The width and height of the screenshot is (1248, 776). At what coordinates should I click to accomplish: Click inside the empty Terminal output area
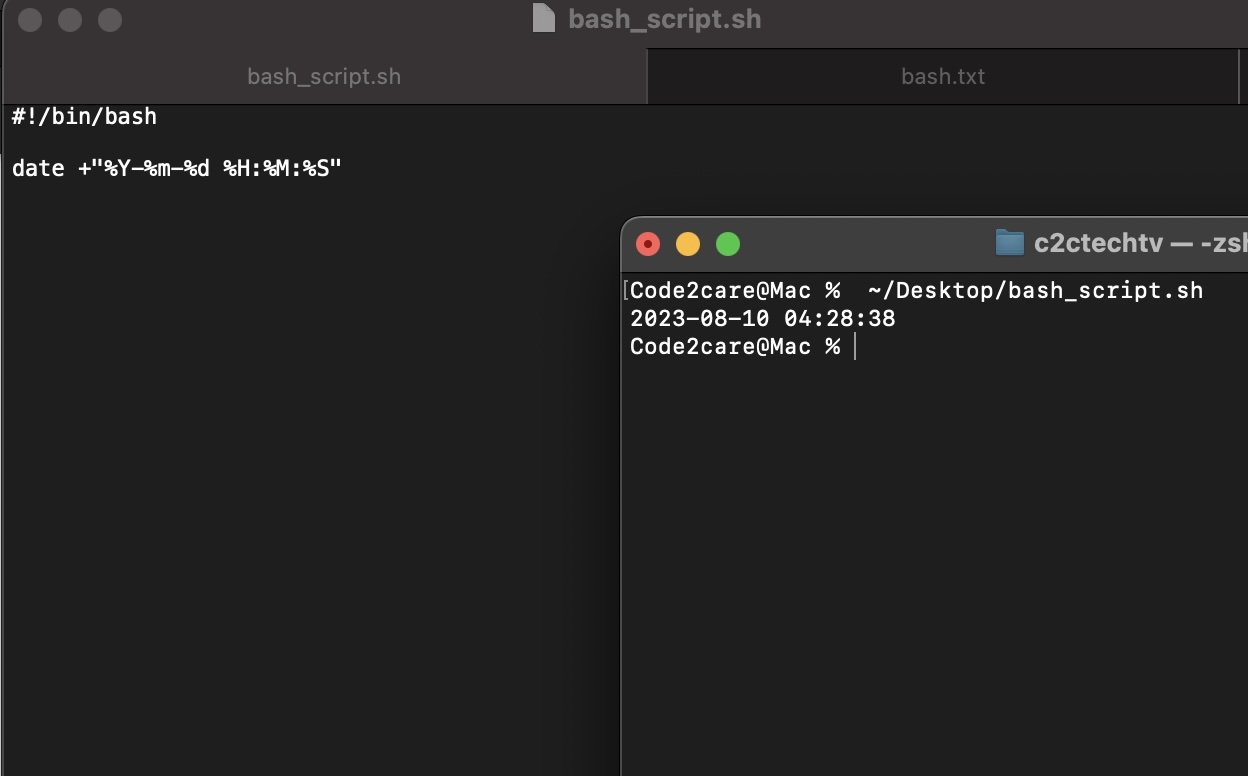(x=930, y=550)
